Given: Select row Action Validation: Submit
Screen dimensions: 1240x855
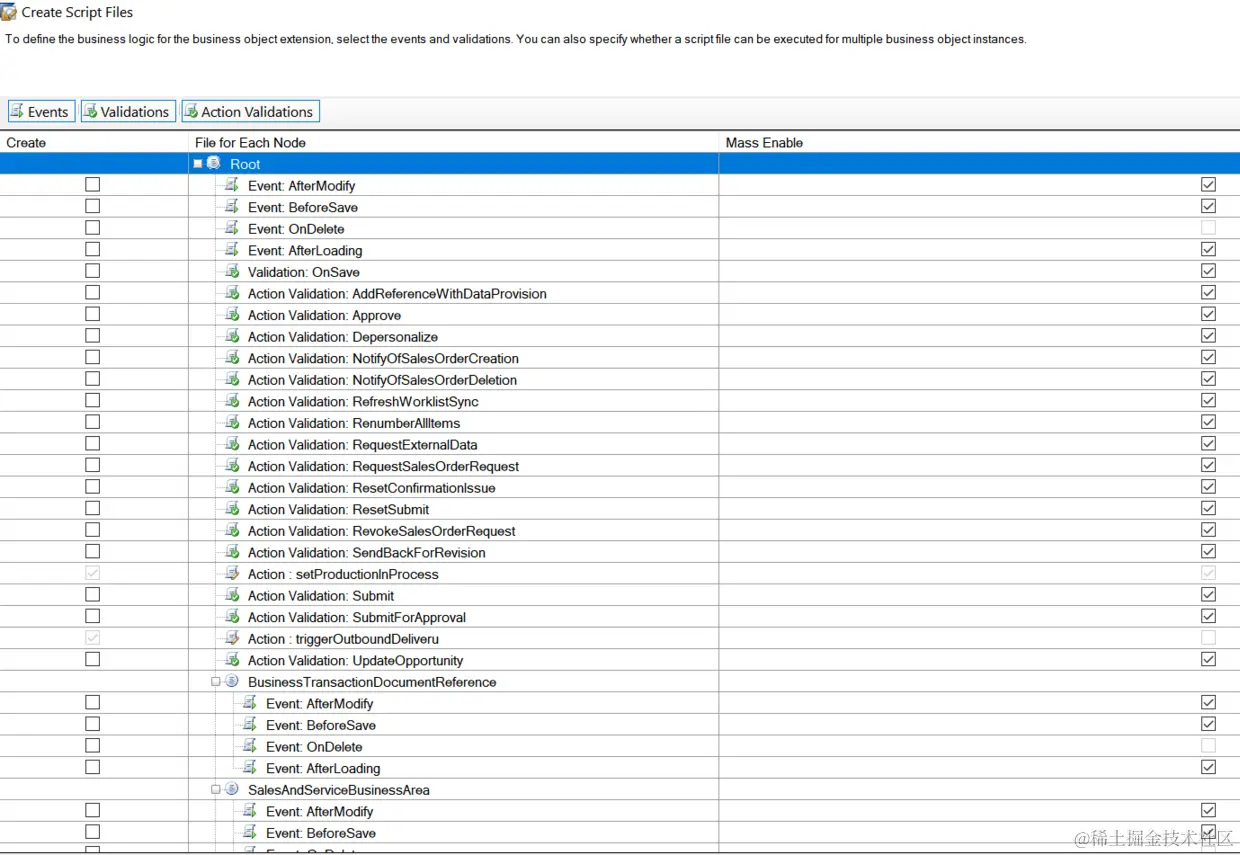Looking at the screenshot, I should pyautogui.click(x=321, y=596).
